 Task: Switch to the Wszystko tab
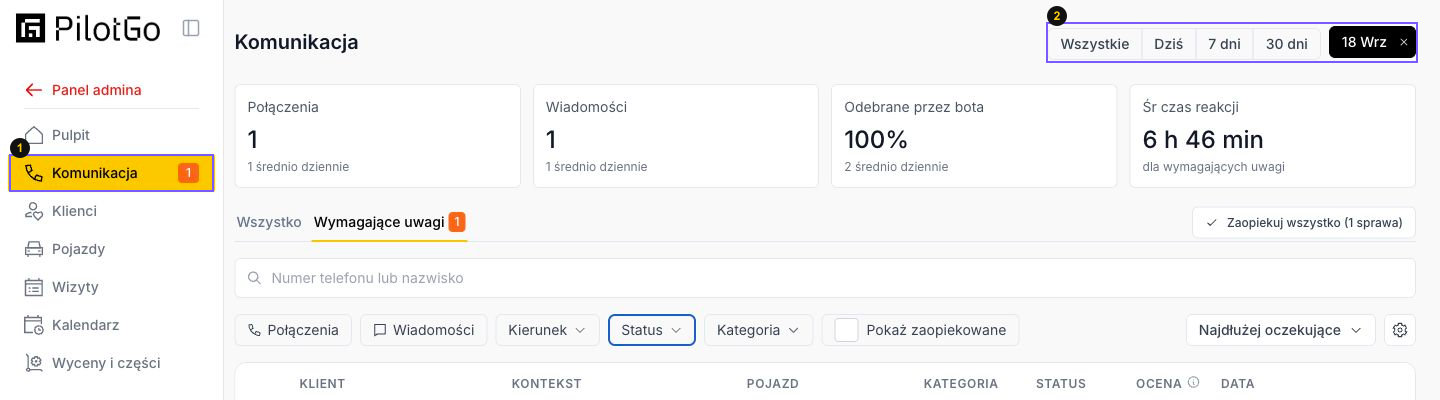269,222
